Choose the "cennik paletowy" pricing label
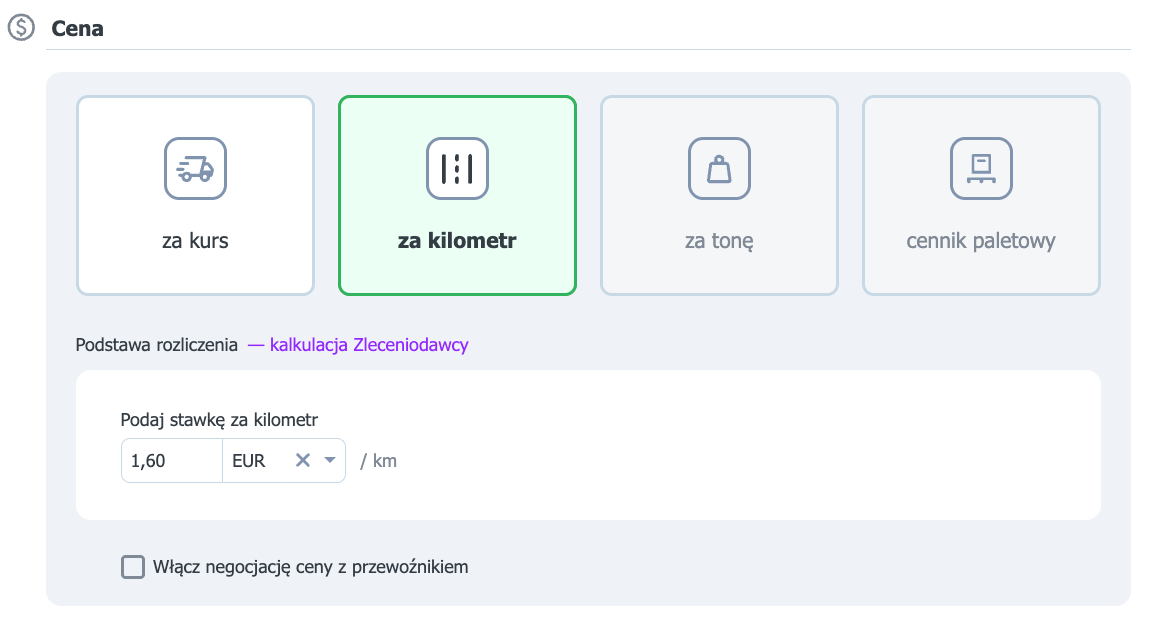1156x640 pixels. click(981, 242)
